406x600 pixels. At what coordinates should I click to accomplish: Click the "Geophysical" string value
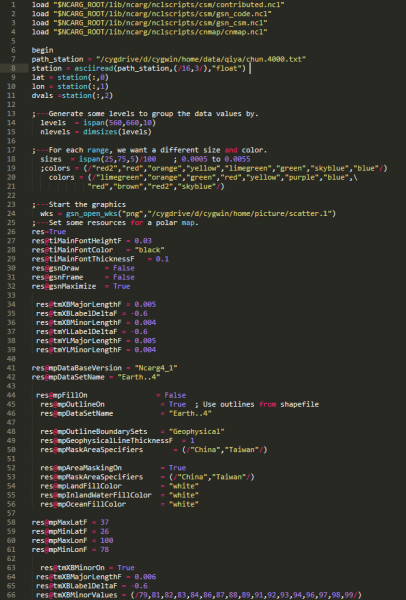pyautogui.click(x=197, y=431)
